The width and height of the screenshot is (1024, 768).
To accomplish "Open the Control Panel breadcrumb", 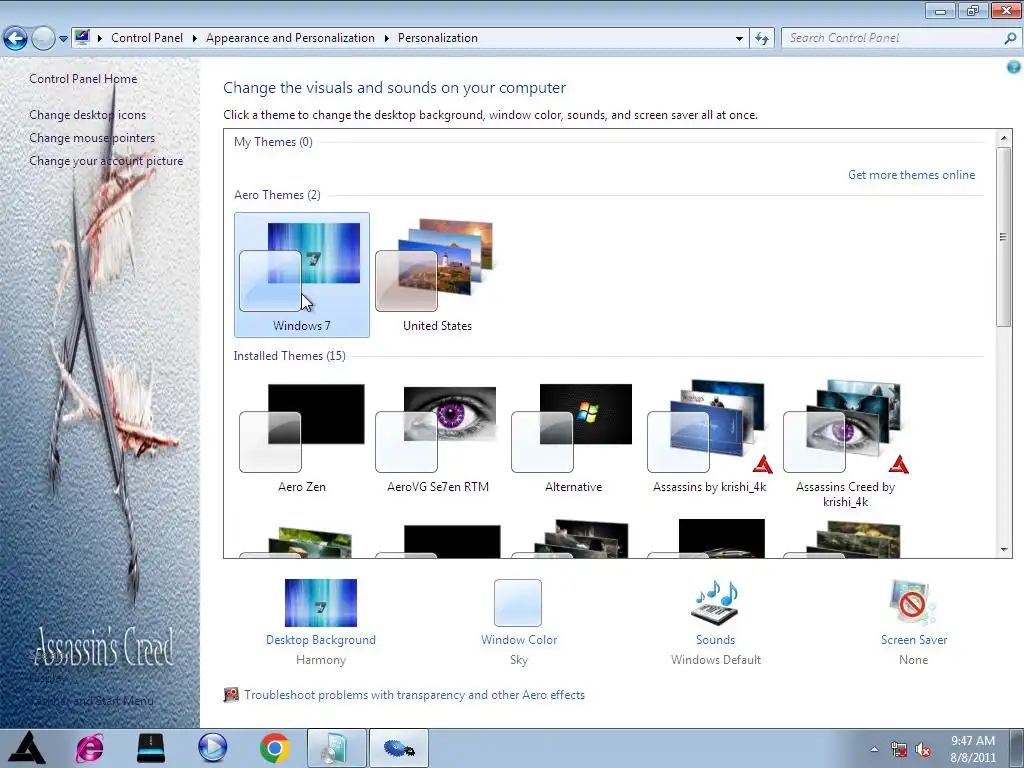I will point(147,38).
